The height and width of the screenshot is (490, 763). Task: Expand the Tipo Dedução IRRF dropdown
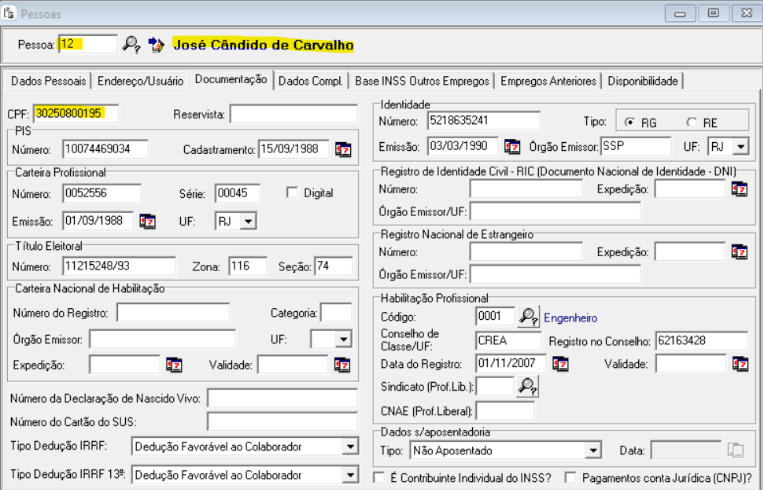tap(349, 446)
